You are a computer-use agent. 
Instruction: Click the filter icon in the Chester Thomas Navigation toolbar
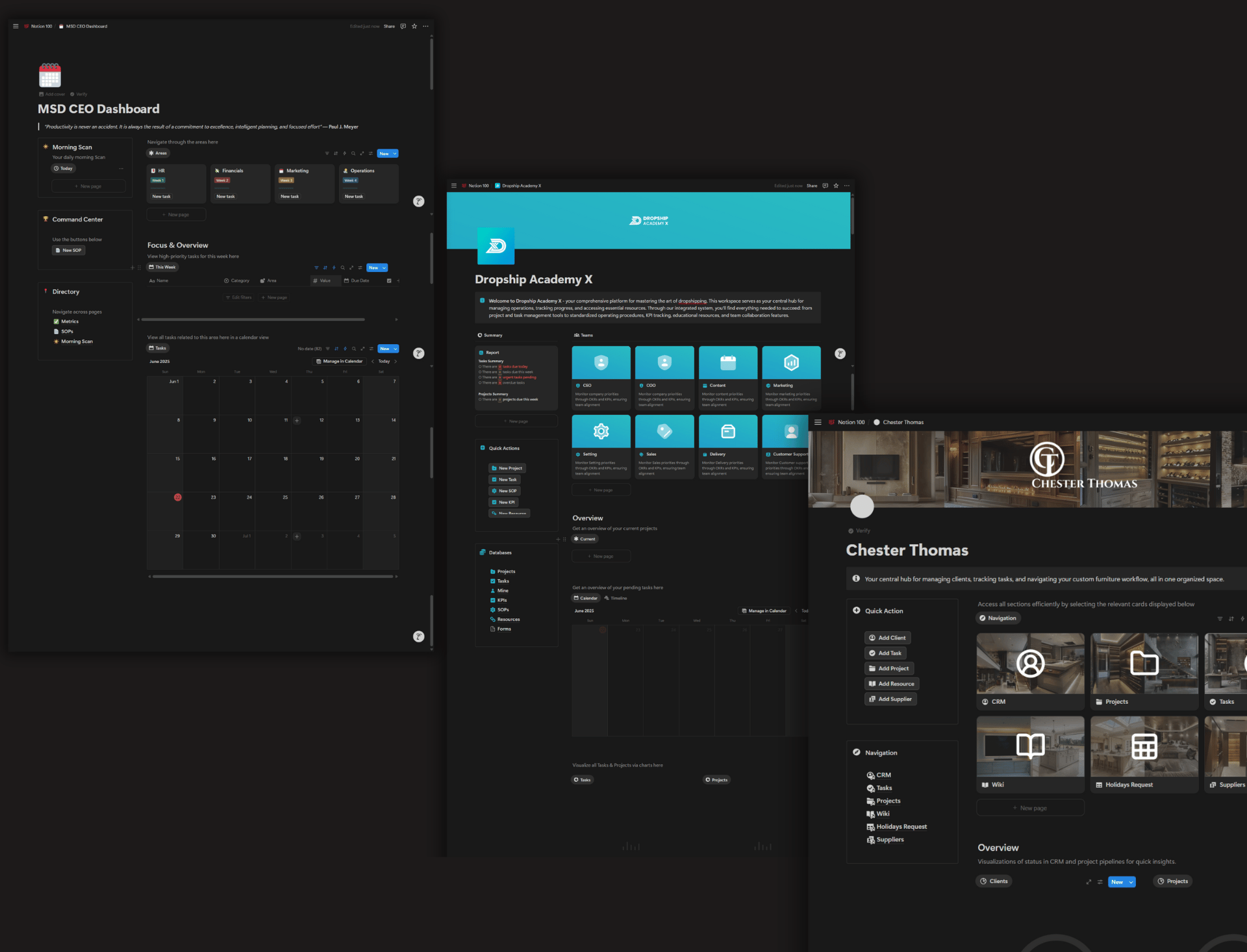pos(1220,619)
